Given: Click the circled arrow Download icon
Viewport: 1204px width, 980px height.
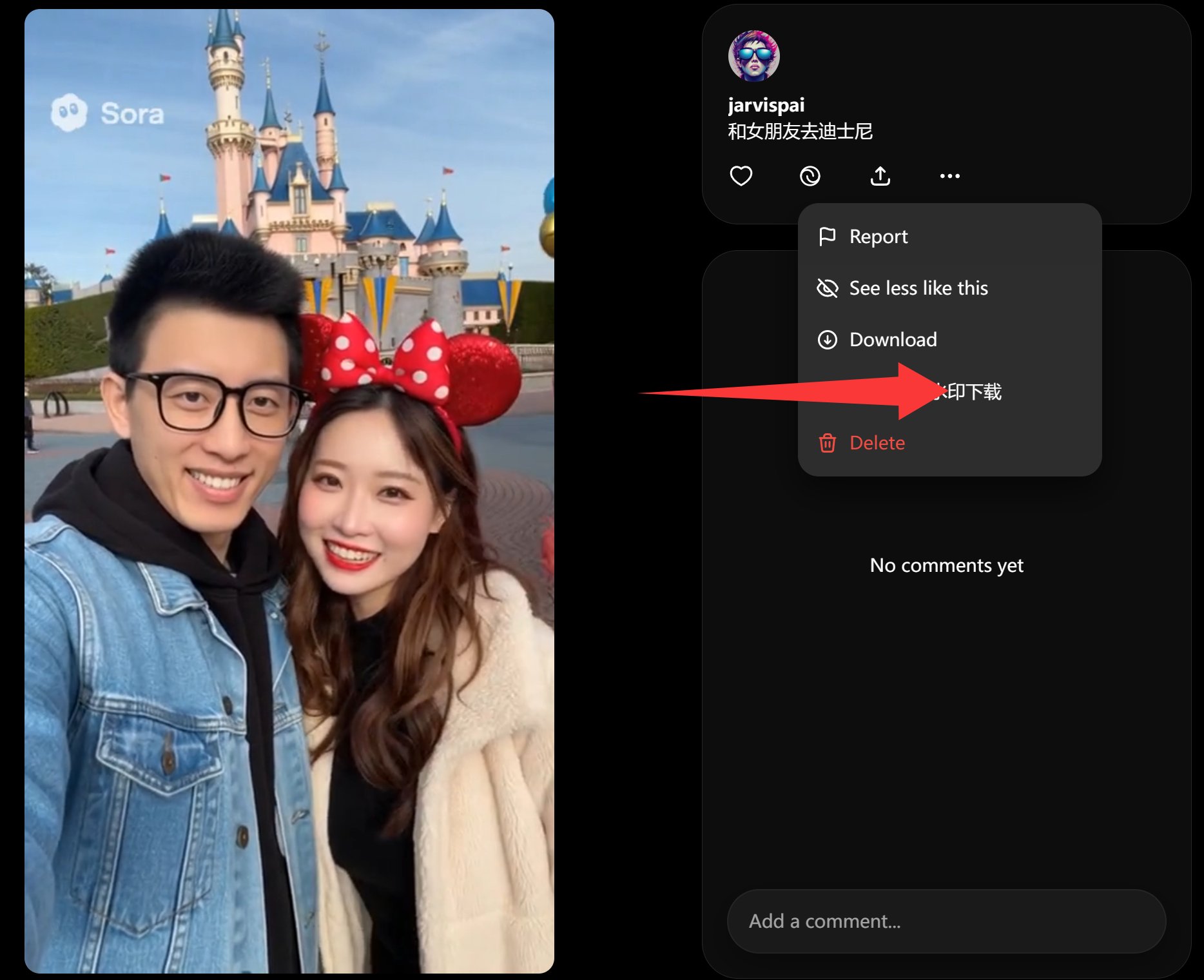Looking at the screenshot, I should (x=827, y=340).
